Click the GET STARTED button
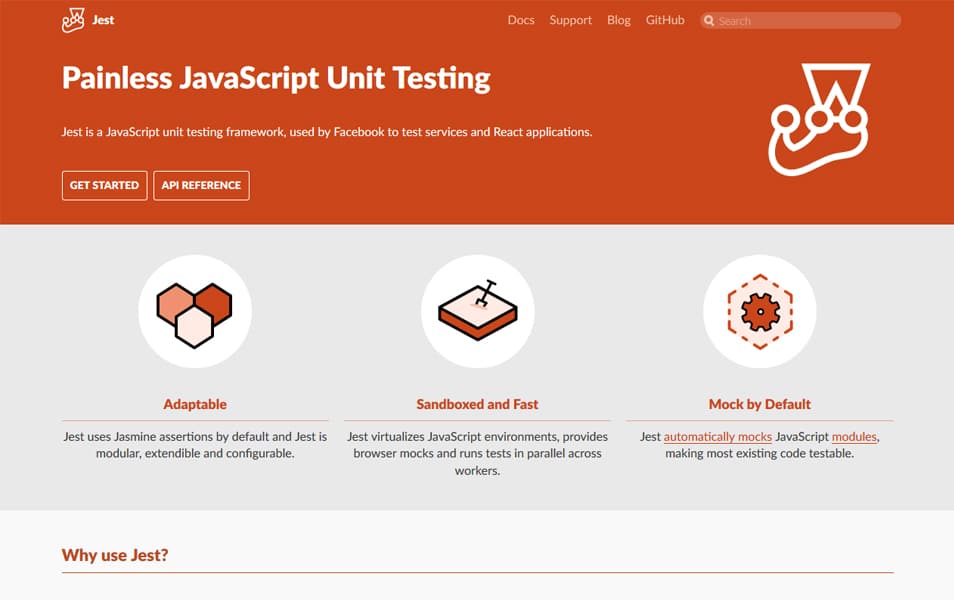 (105, 186)
